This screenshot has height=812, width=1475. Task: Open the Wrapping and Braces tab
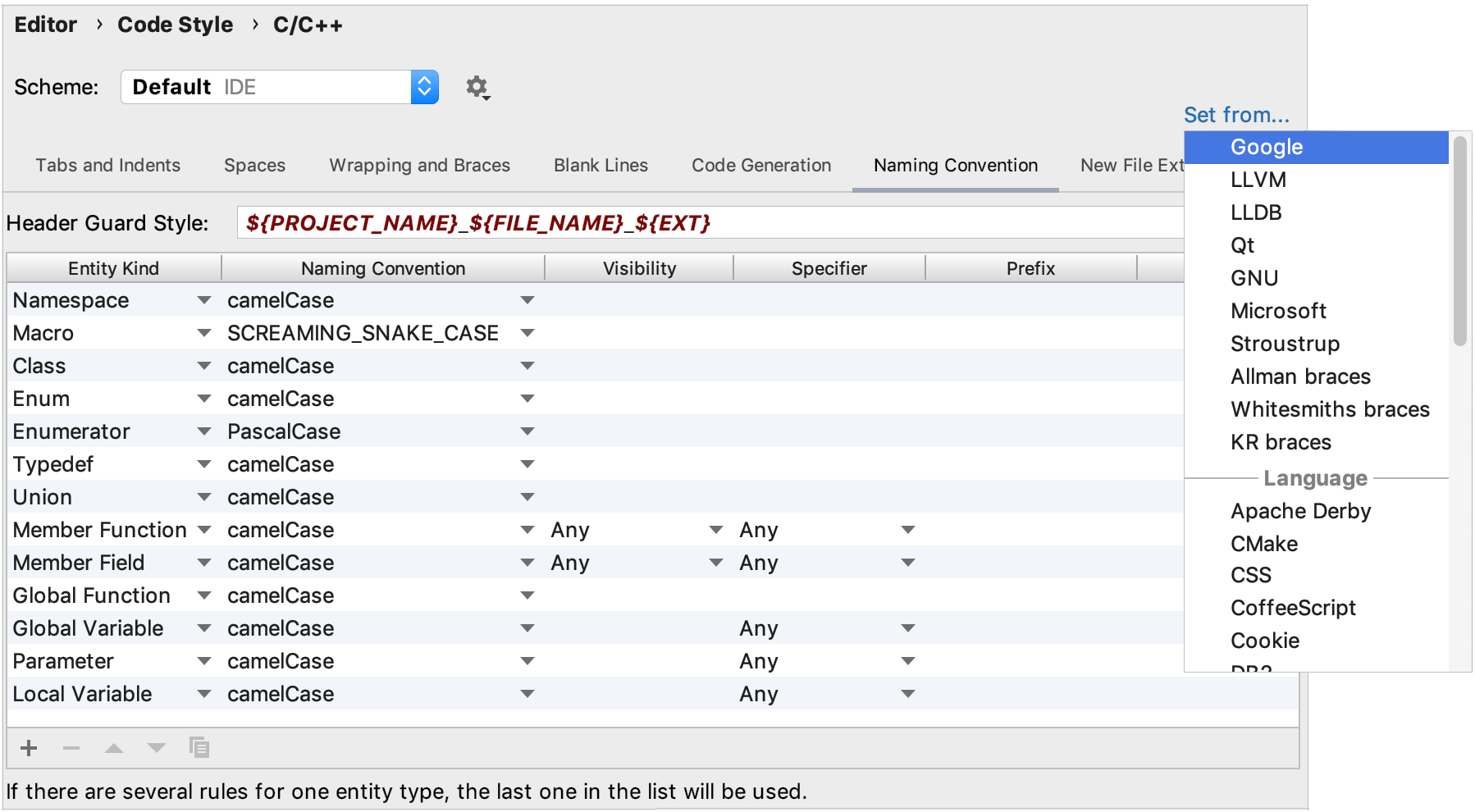point(419,165)
